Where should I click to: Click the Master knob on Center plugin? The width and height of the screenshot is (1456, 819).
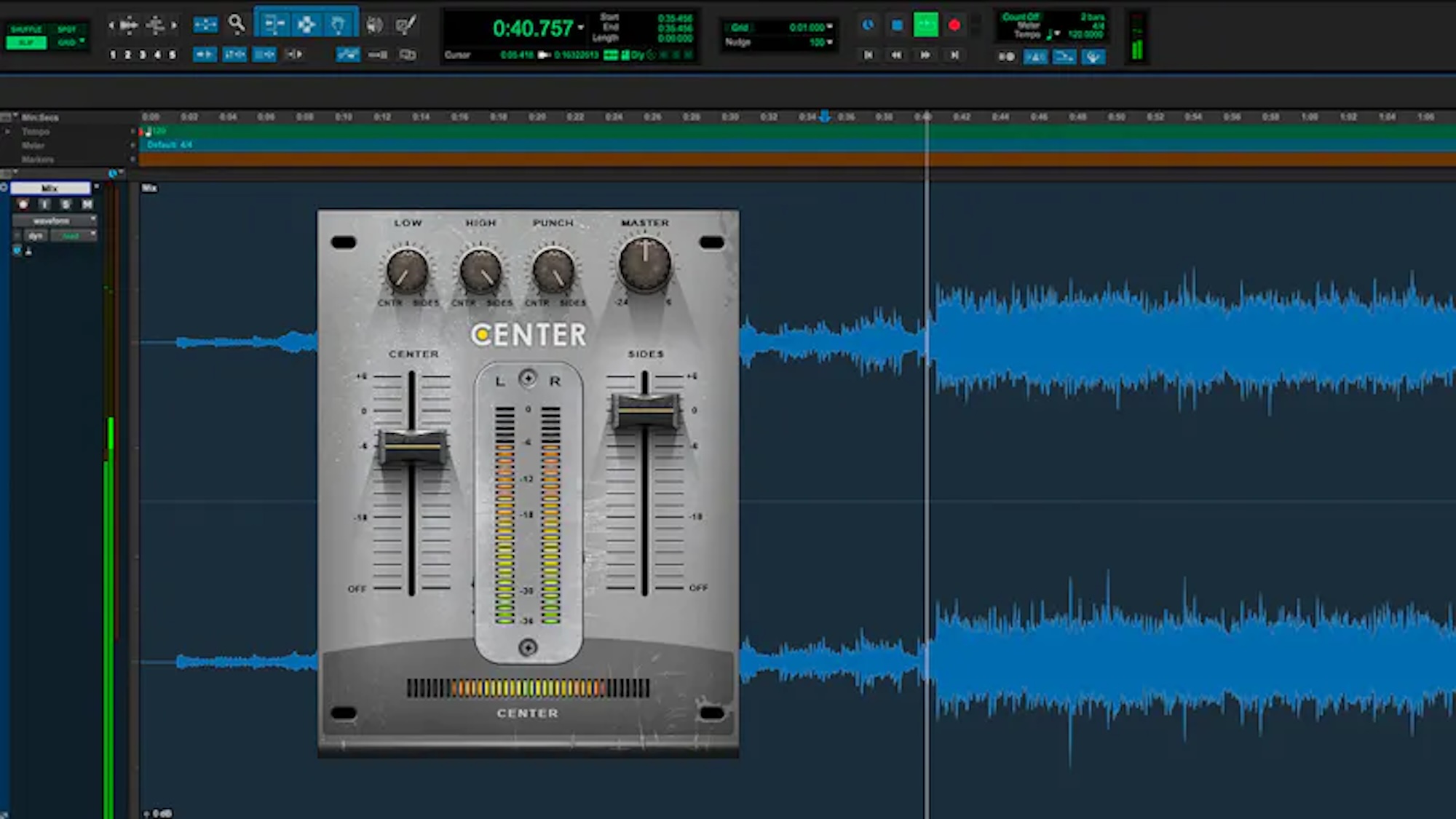click(644, 263)
